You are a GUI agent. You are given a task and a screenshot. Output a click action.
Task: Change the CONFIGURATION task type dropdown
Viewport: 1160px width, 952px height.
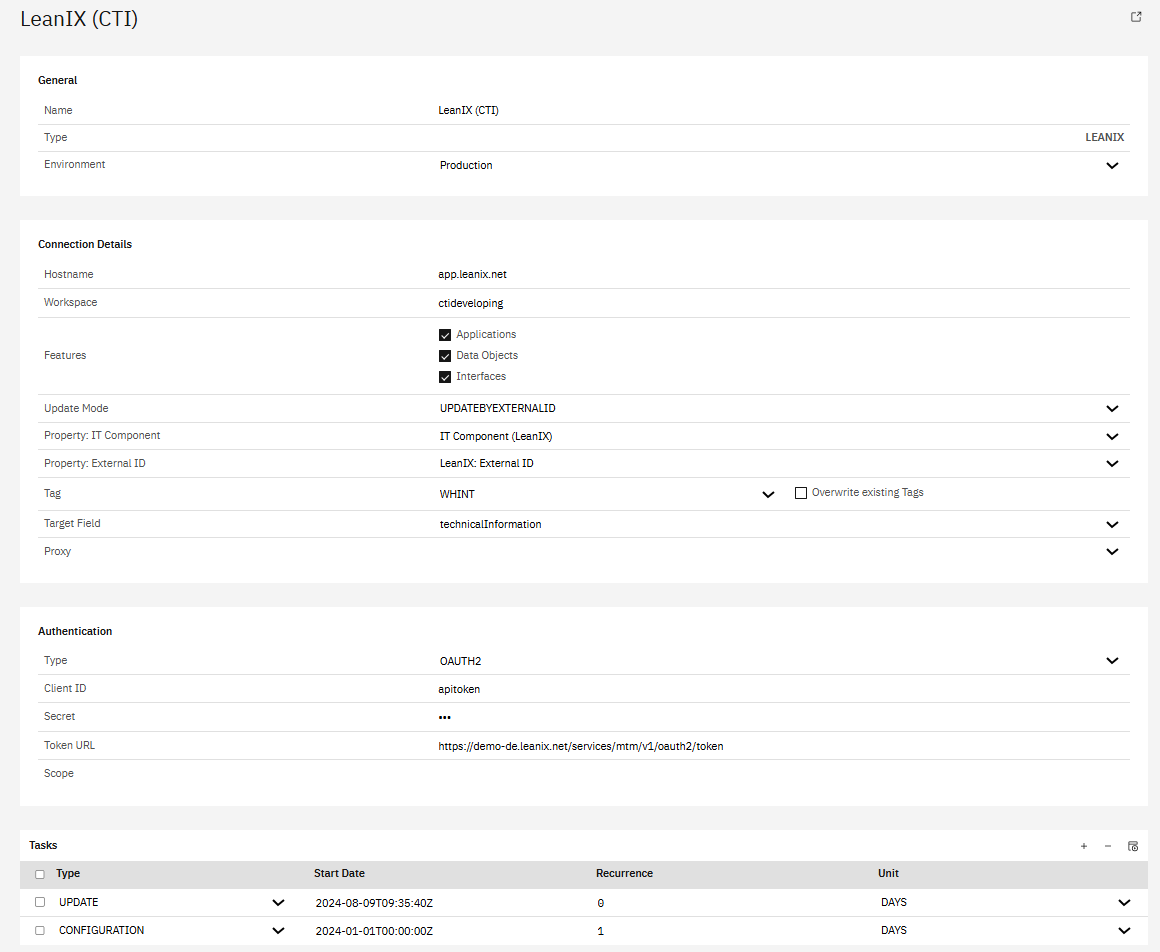278,931
